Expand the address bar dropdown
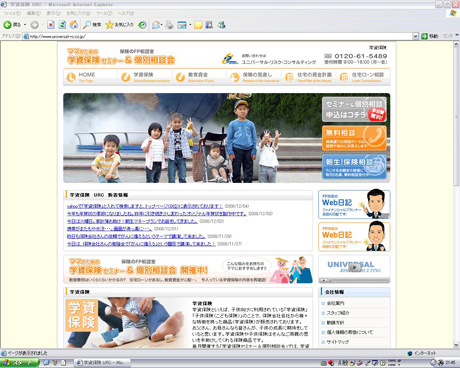 click(415, 36)
